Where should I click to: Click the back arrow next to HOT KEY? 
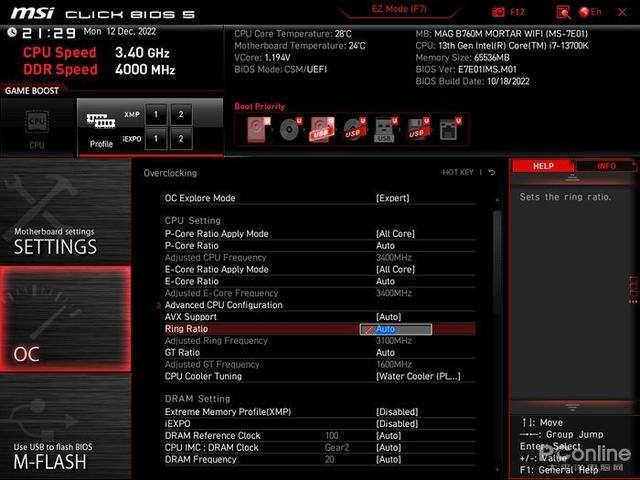pyautogui.click(x=492, y=172)
